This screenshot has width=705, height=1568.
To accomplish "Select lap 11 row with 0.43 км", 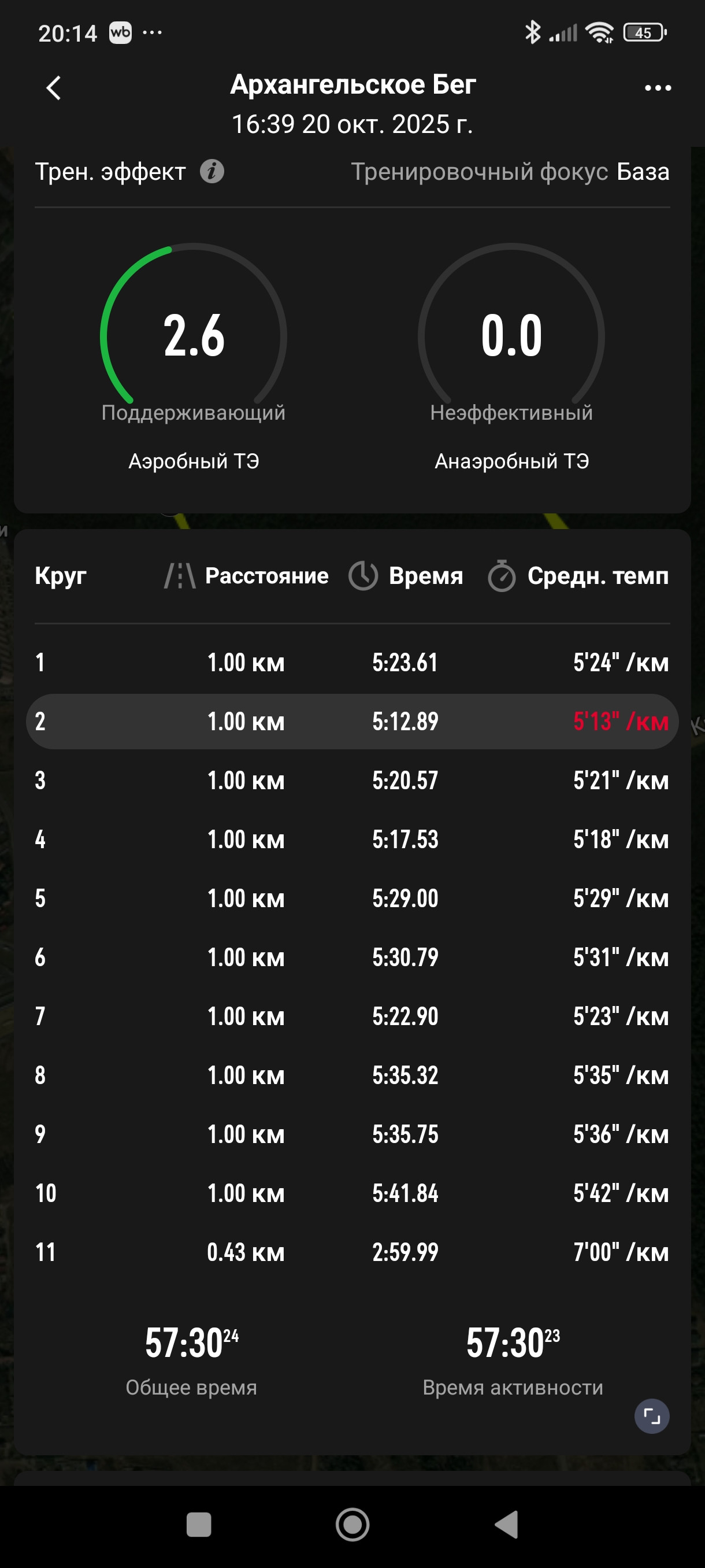I will [352, 1252].
